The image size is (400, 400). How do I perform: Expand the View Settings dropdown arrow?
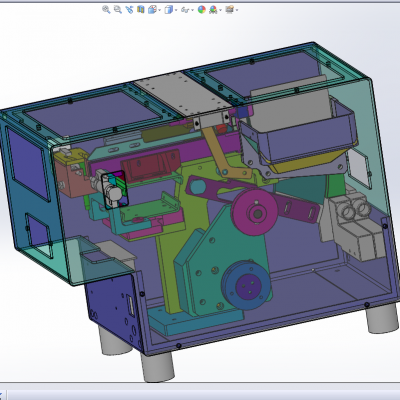coord(237,10)
